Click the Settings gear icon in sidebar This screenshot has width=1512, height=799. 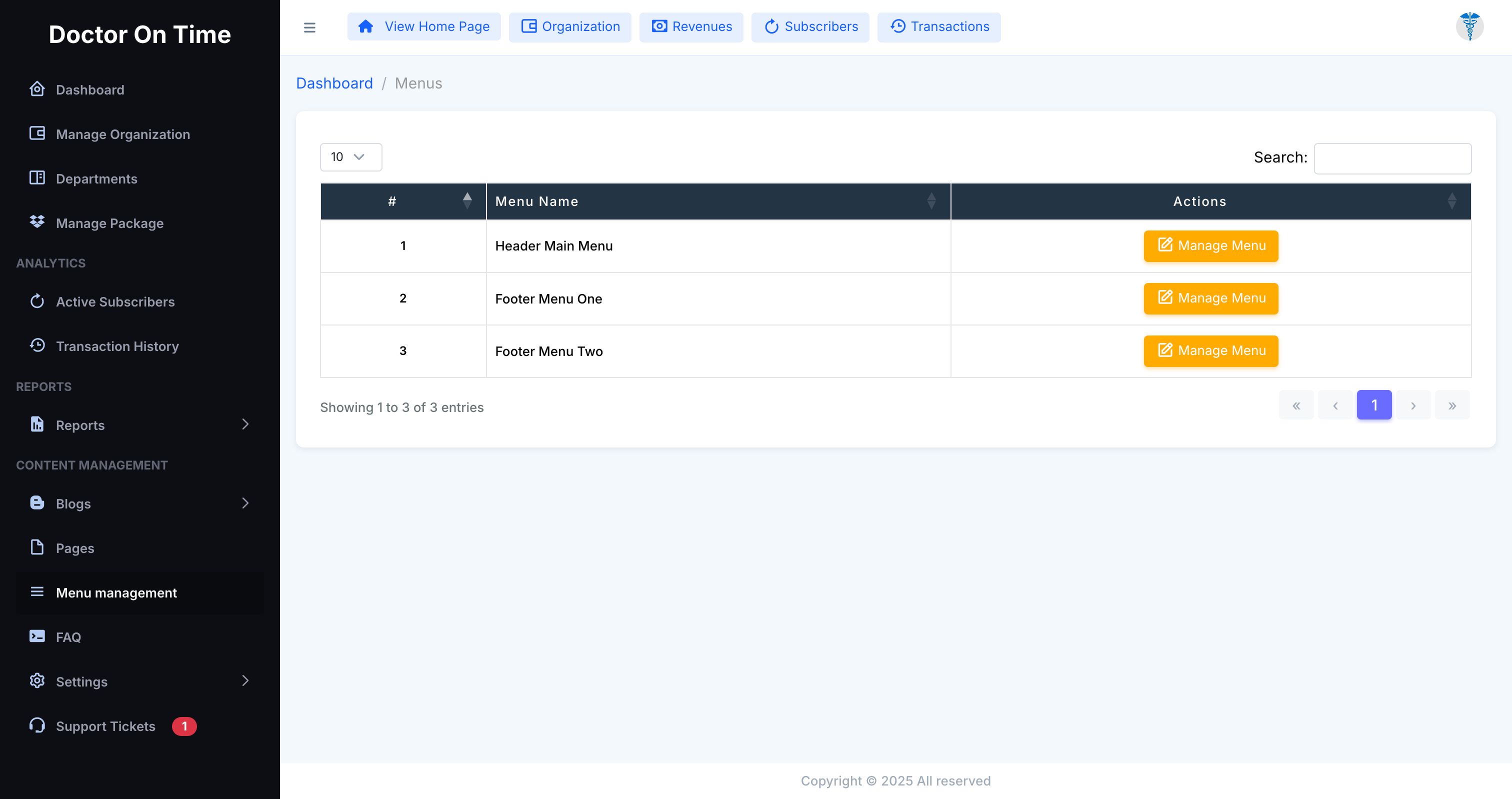pos(37,680)
